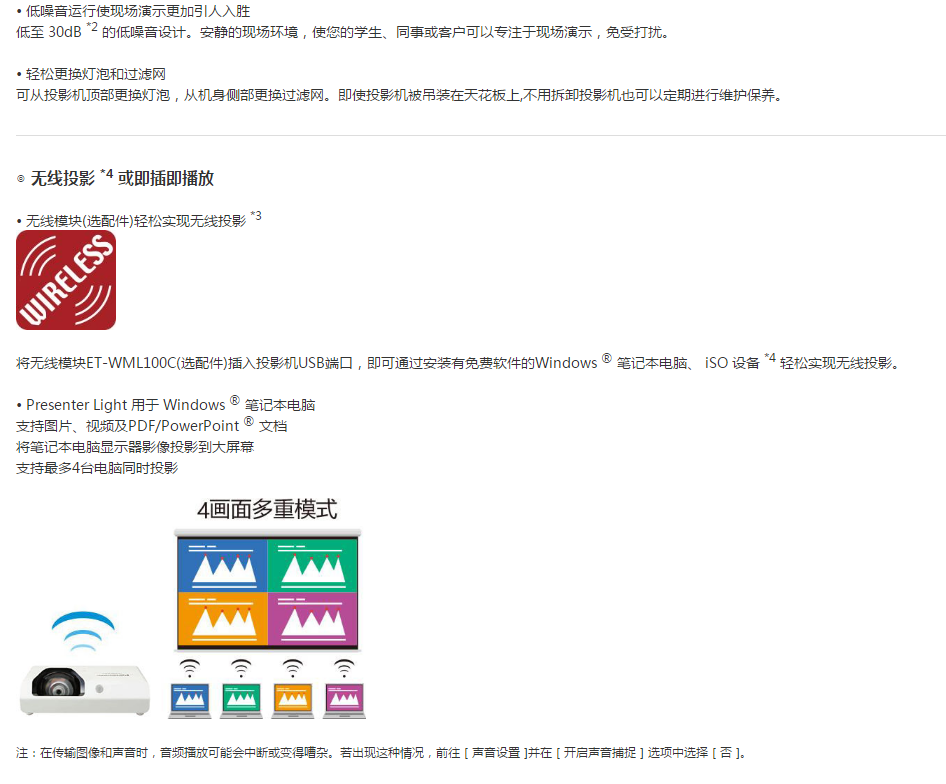The height and width of the screenshot is (784, 946).
Task: Click the 轻松更换灯泡和过滤网 bullet text
Action: click(95, 74)
